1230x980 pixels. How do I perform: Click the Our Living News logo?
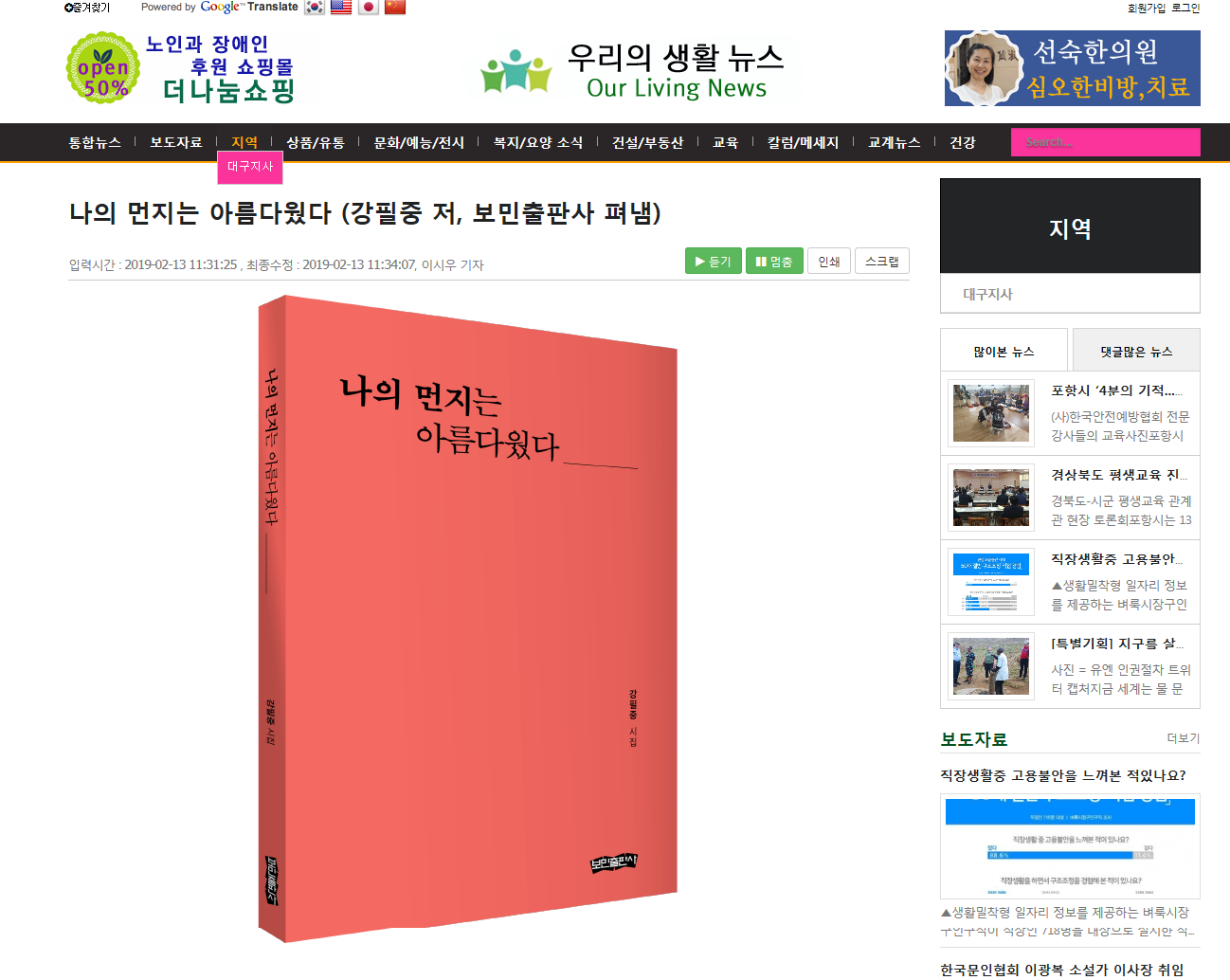pyautogui.click(x=633, y=70)
